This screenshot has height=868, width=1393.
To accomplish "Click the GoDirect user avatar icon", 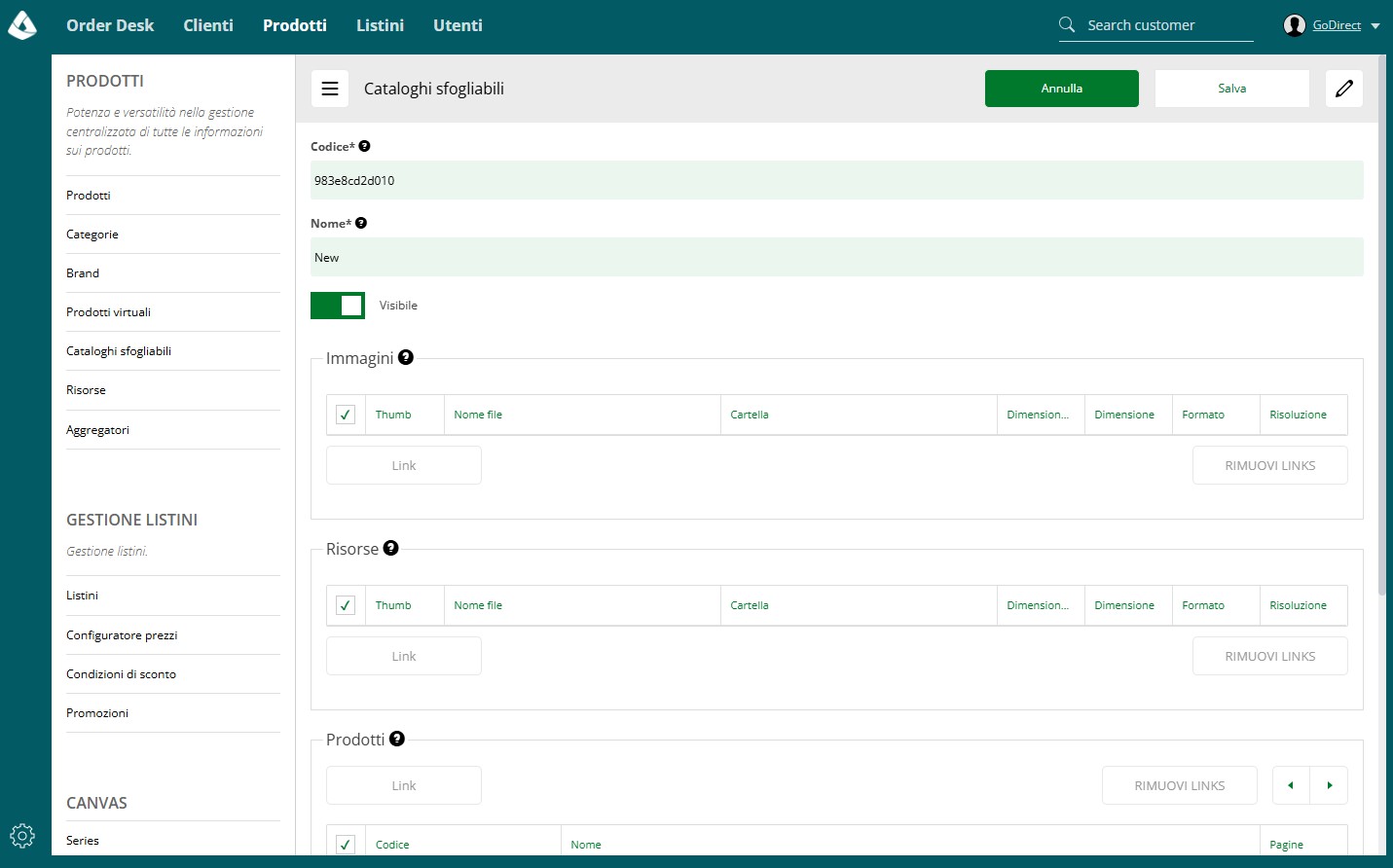I will point(1295,25).
